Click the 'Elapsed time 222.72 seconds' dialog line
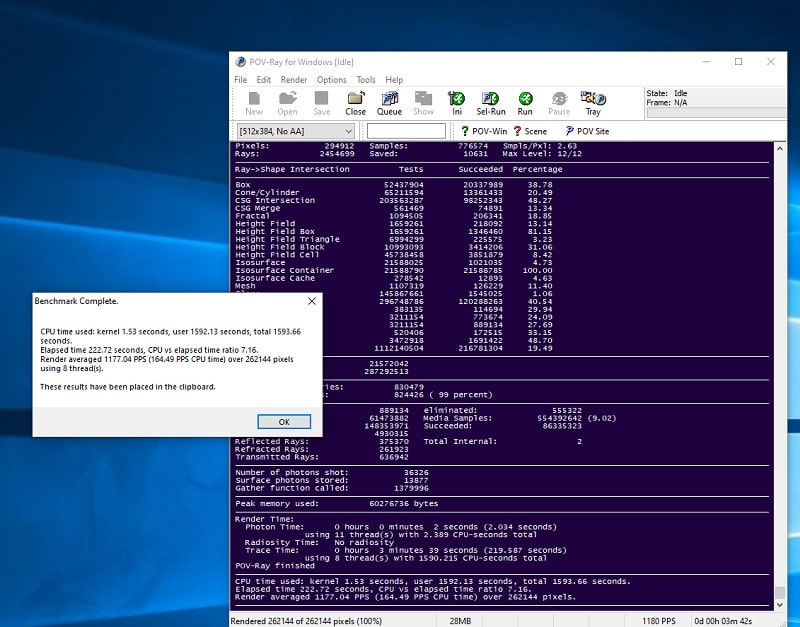Image resolution: width=800 pixels, height=627 pixels. pos(149,350)
